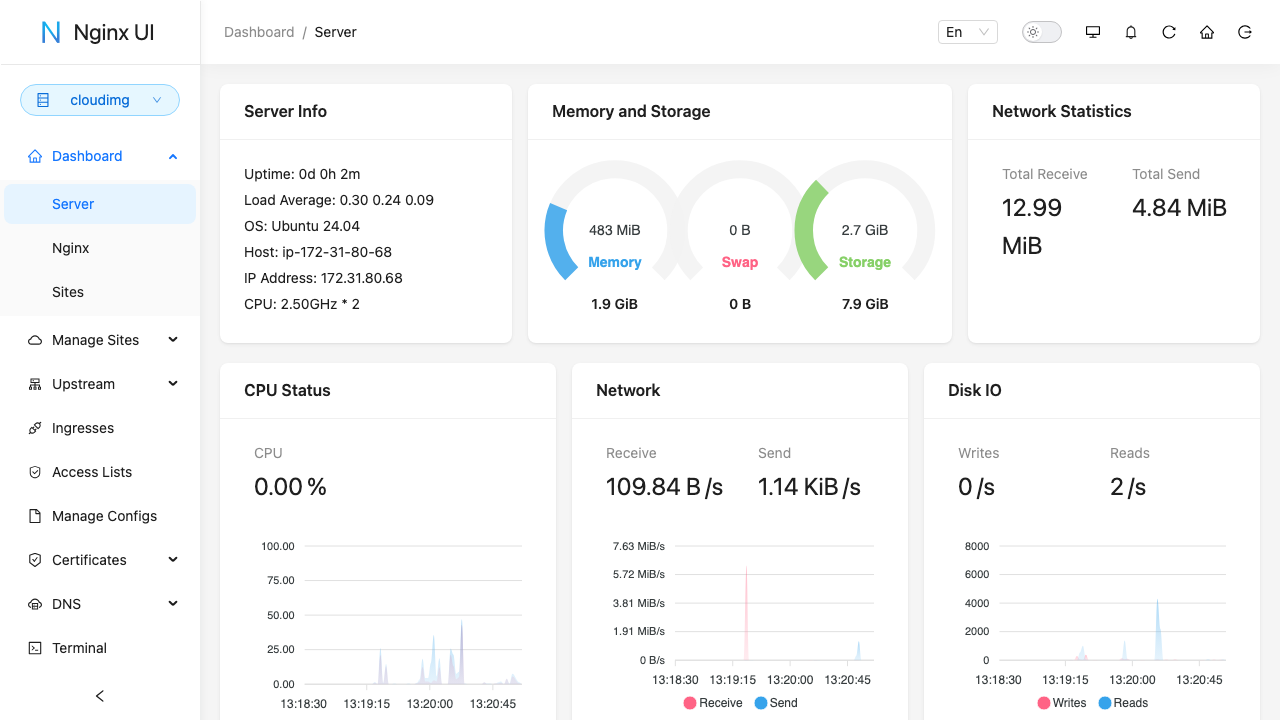This screenshot has width=1280, height=720.
Task: Click the CPU usage value 0.00 %
Action: pyautogui.click(x=290, y=487)
